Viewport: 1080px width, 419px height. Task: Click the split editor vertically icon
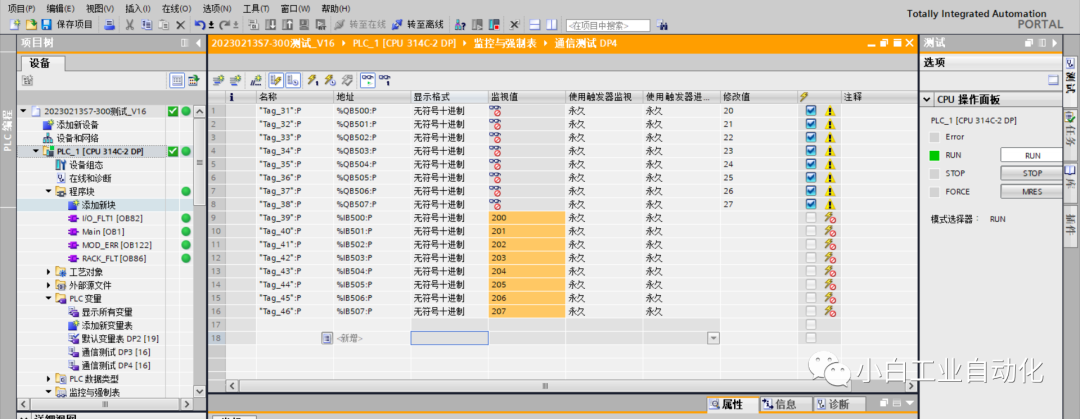coord(551,25)
